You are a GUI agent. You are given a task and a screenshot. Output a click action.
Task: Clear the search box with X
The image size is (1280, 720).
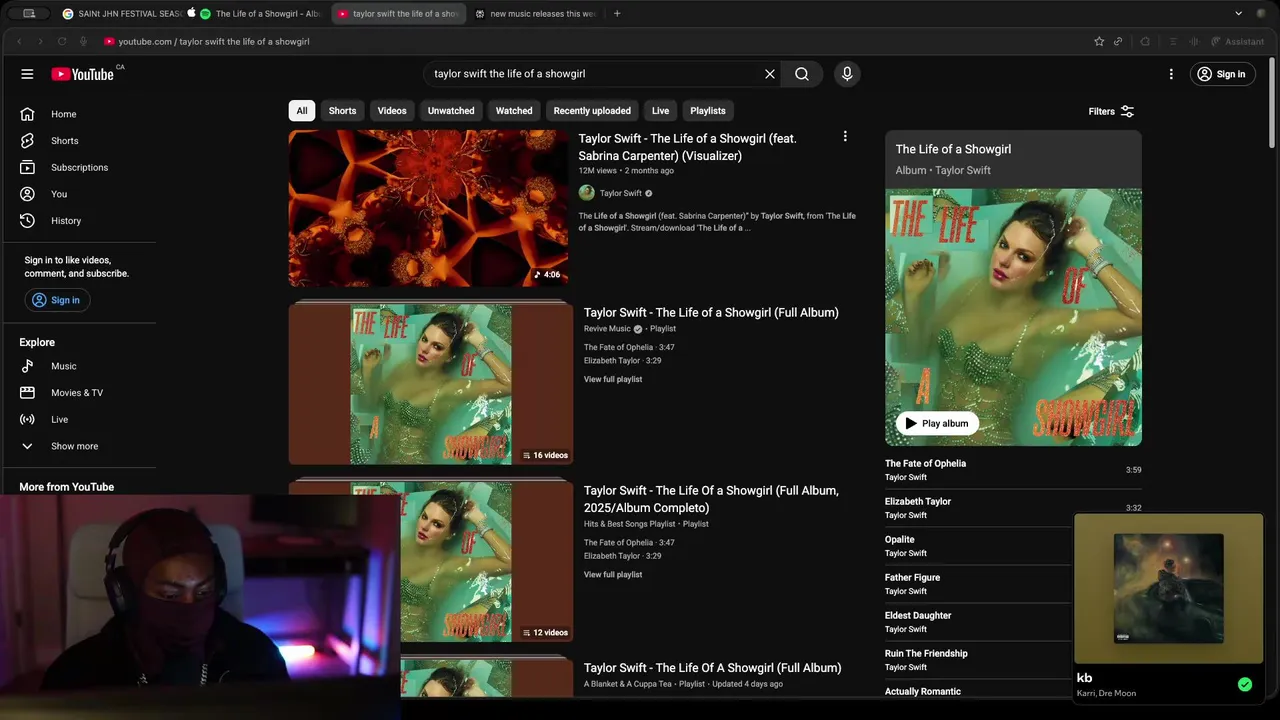770,74
